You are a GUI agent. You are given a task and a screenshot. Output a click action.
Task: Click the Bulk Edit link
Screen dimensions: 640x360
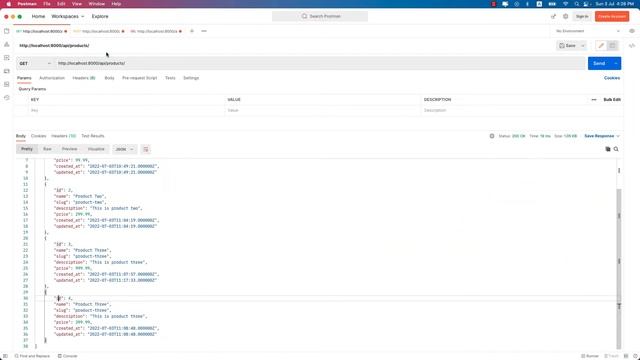pyautogui.click(x=612, y=100)
